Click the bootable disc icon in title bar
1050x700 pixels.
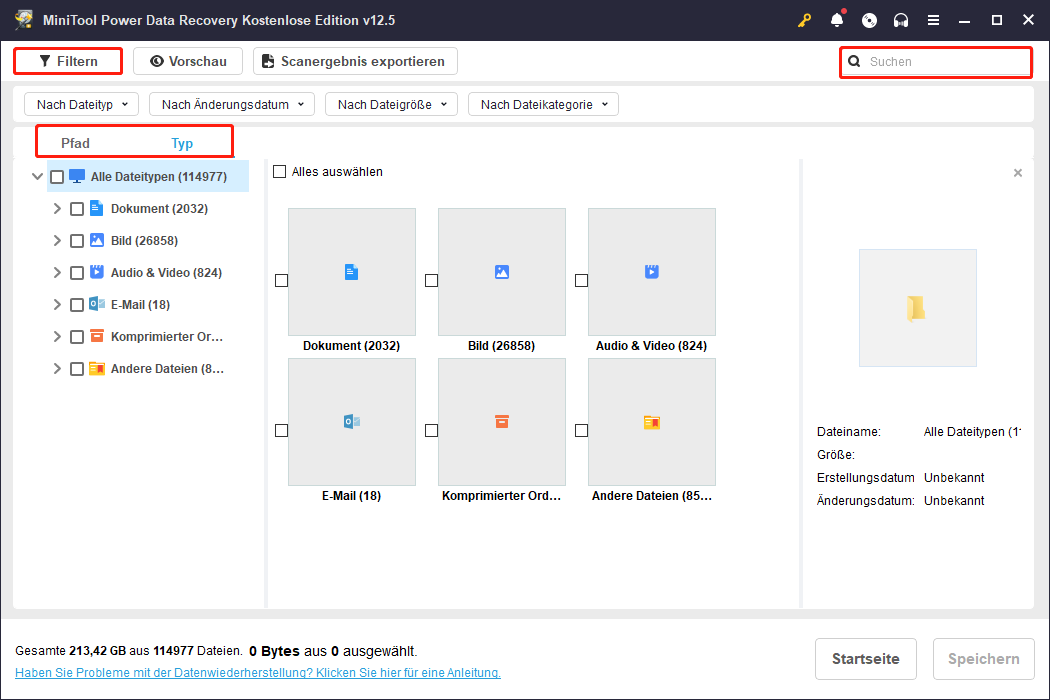pos(869,20)
